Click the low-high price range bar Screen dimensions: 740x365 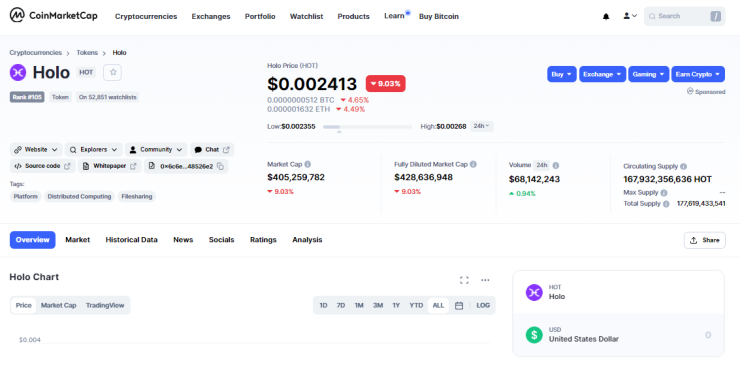368,127
